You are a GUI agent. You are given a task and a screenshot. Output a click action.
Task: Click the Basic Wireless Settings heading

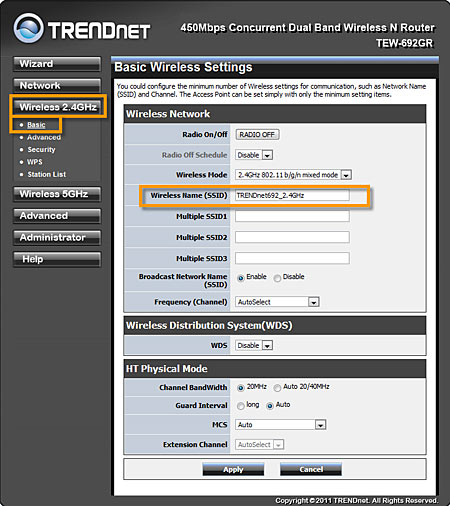coord(183,67)
